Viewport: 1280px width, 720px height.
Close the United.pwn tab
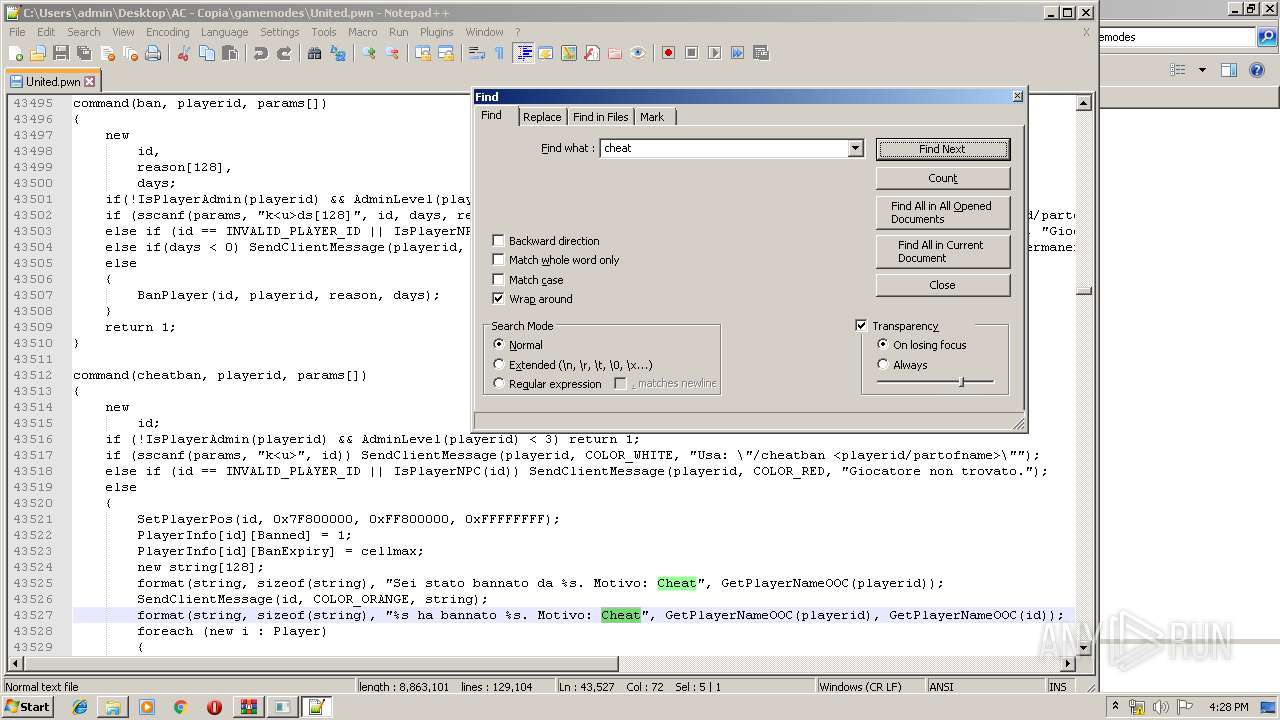pyautogui.click(x=90, y=82)
